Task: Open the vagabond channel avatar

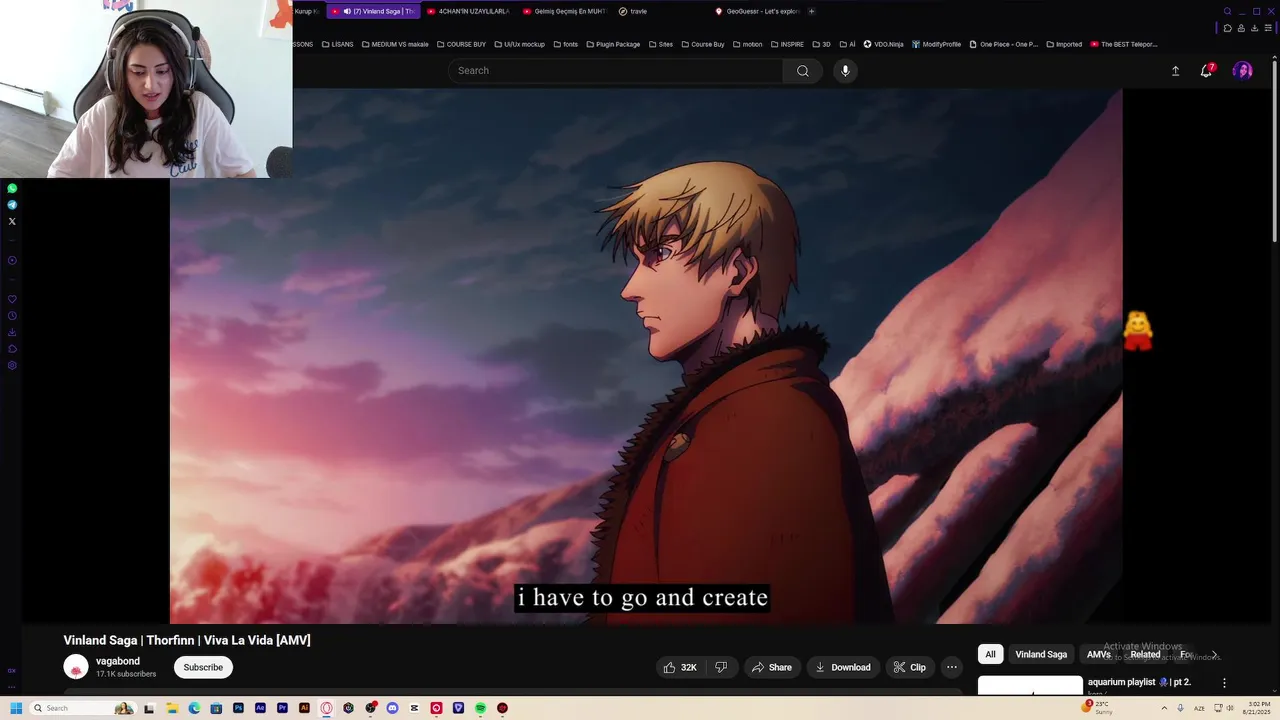Action: click(76, 667)
